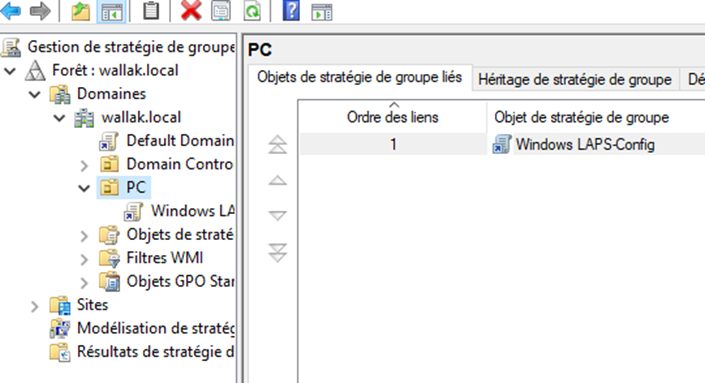
Task: Select the PC organizational unit
Action: click(136, 187)
